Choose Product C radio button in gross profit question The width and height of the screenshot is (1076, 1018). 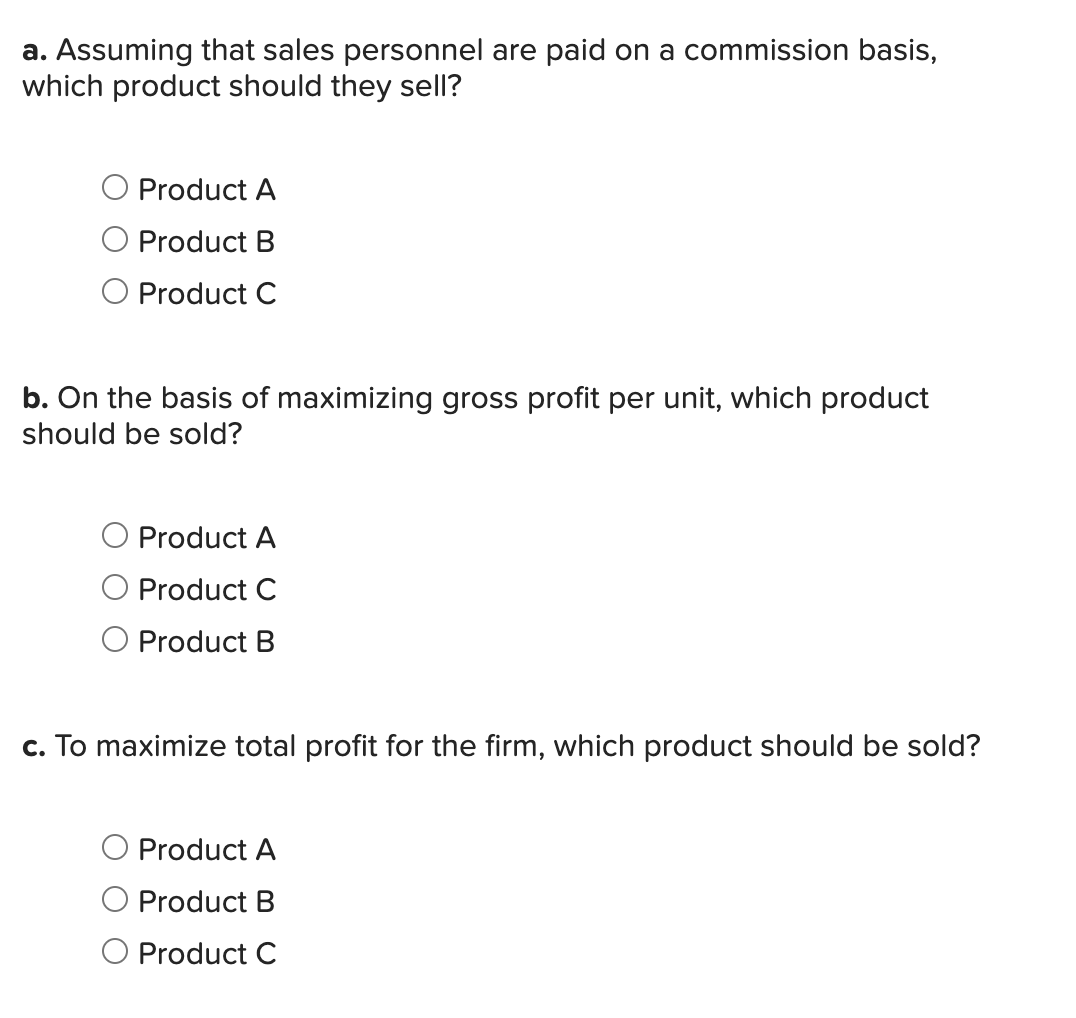pyautogui.click(x=115, y=589)
